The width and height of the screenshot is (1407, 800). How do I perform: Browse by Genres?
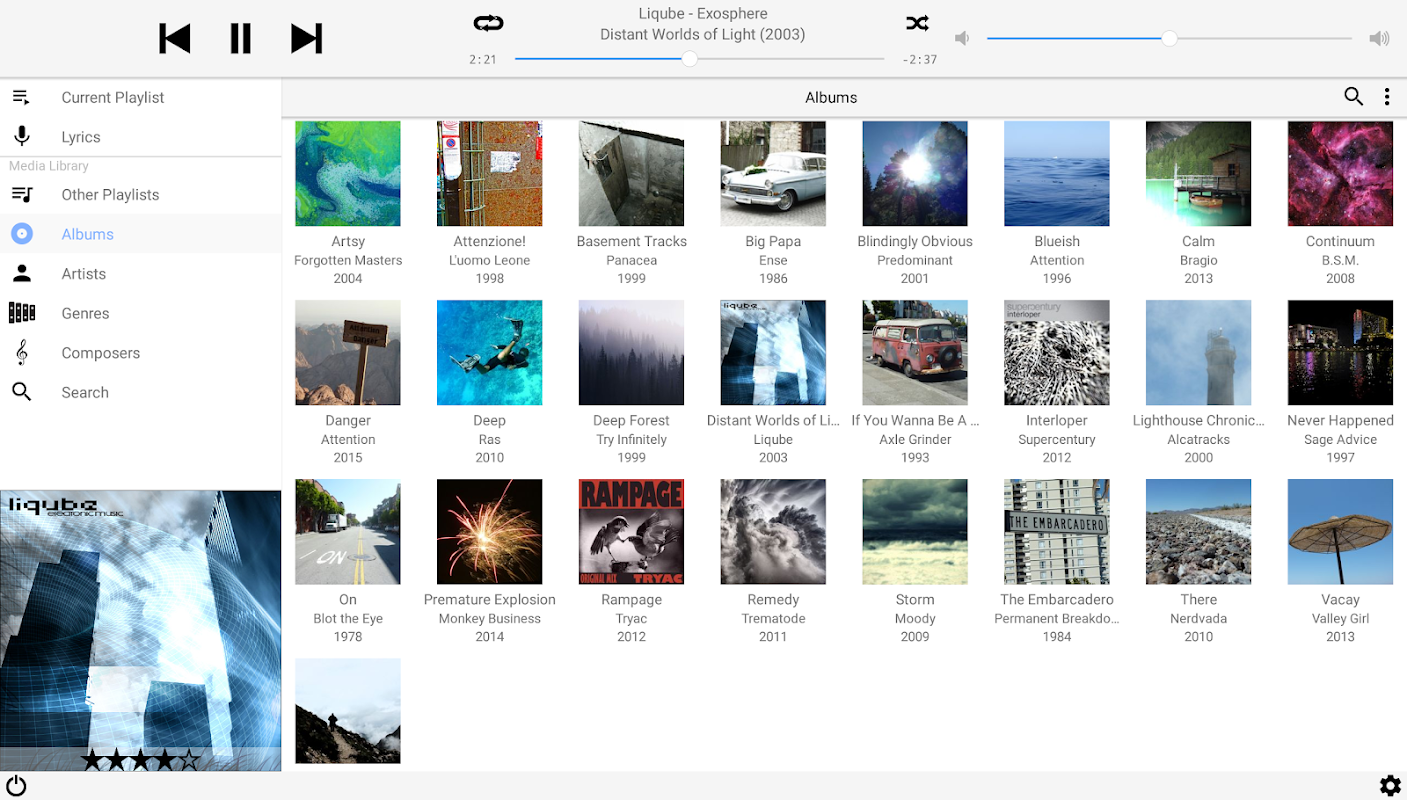tap(140, 313)
